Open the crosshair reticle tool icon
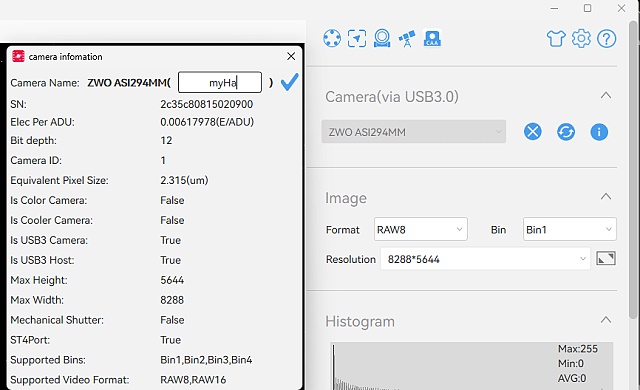Viewport: 640px width, 390px height. tap(332, 38)
